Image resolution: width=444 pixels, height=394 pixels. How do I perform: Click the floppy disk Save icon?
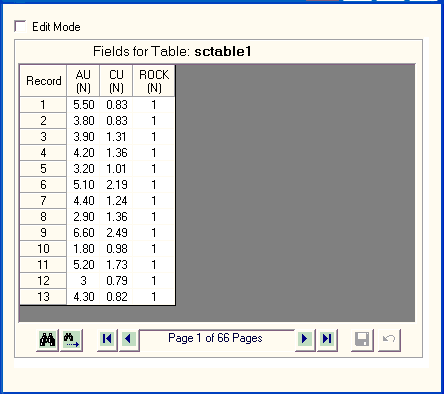[x=362, y=340]
